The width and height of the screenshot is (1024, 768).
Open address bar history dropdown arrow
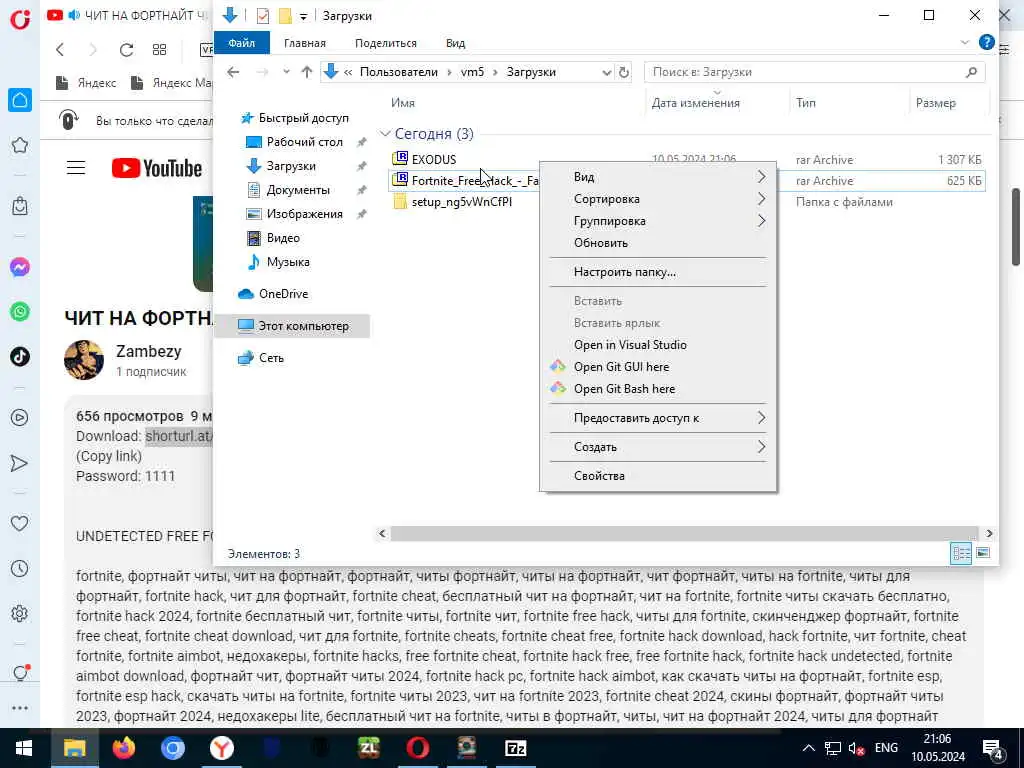[x=607, y=72]
